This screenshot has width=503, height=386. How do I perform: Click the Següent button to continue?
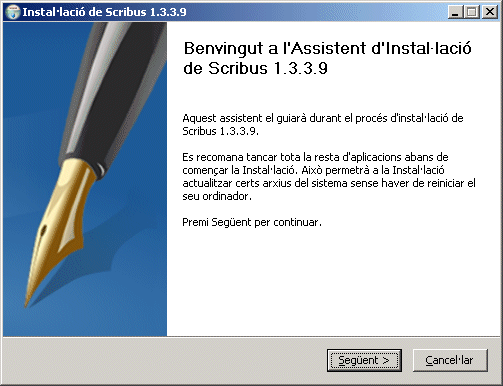pos(364,360)
